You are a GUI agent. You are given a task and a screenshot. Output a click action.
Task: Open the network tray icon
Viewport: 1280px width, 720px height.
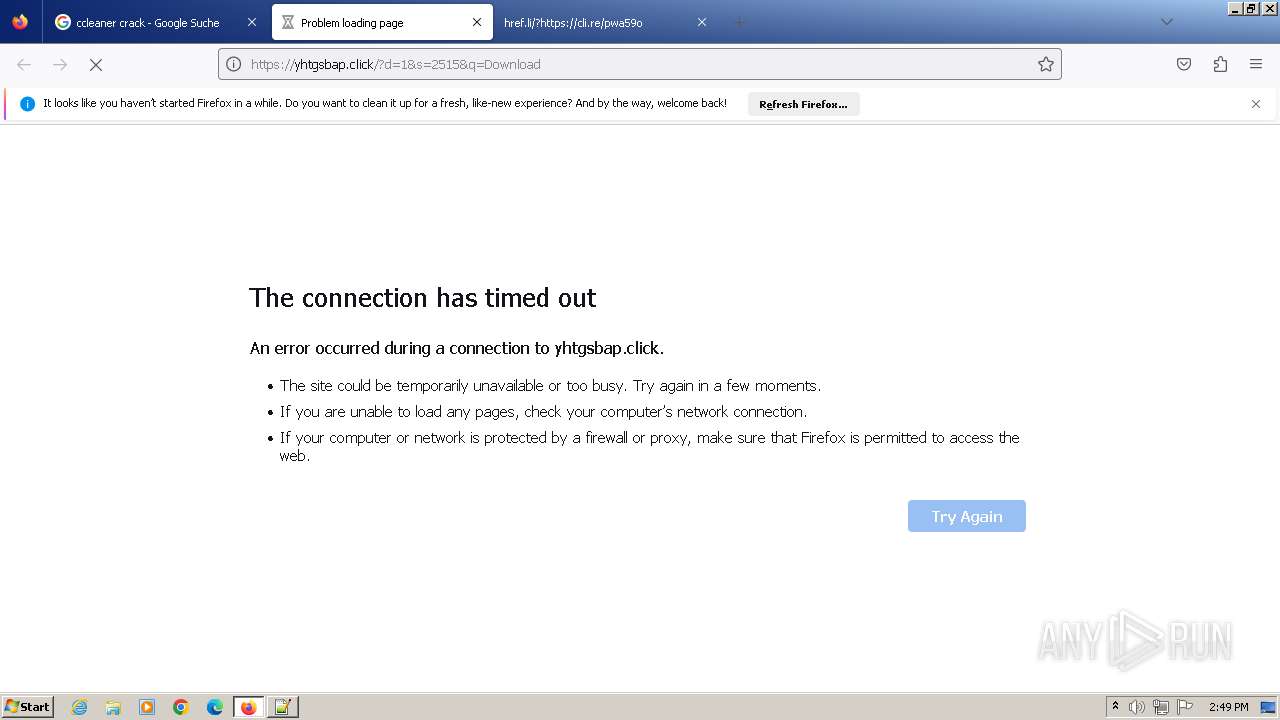pos(1161,707)
